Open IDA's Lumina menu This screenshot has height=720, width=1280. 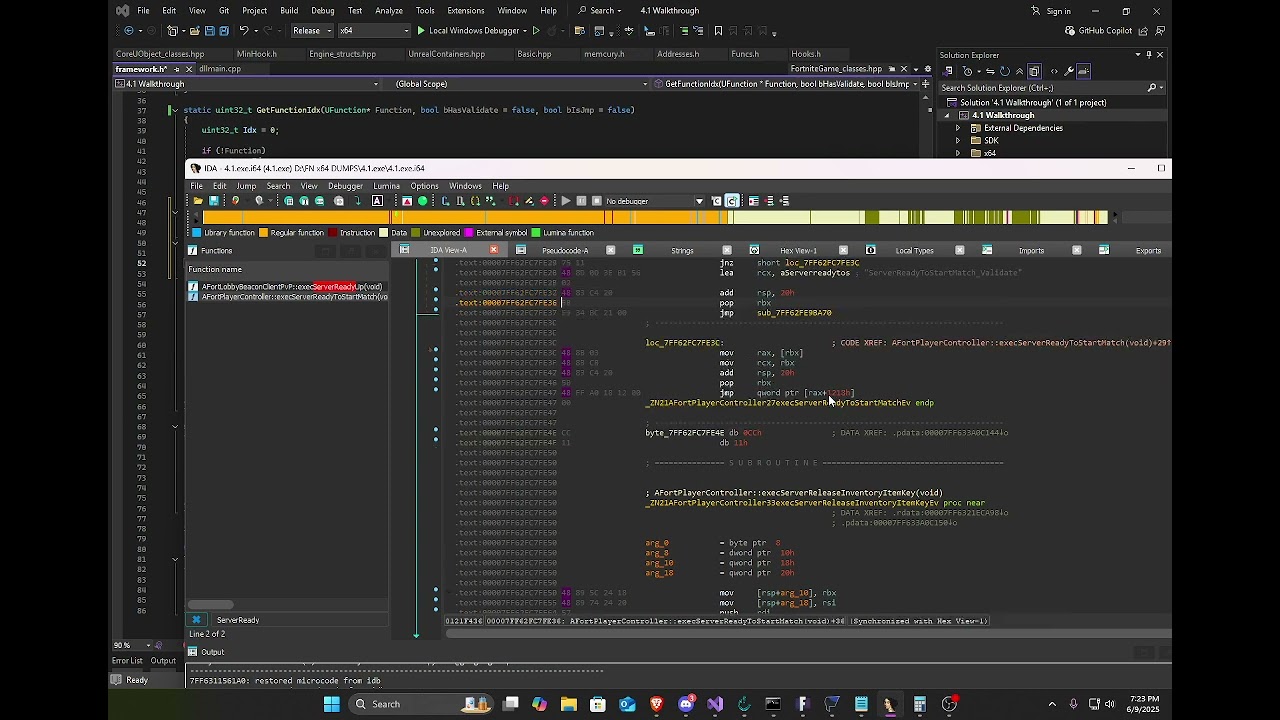pos(386,186)
